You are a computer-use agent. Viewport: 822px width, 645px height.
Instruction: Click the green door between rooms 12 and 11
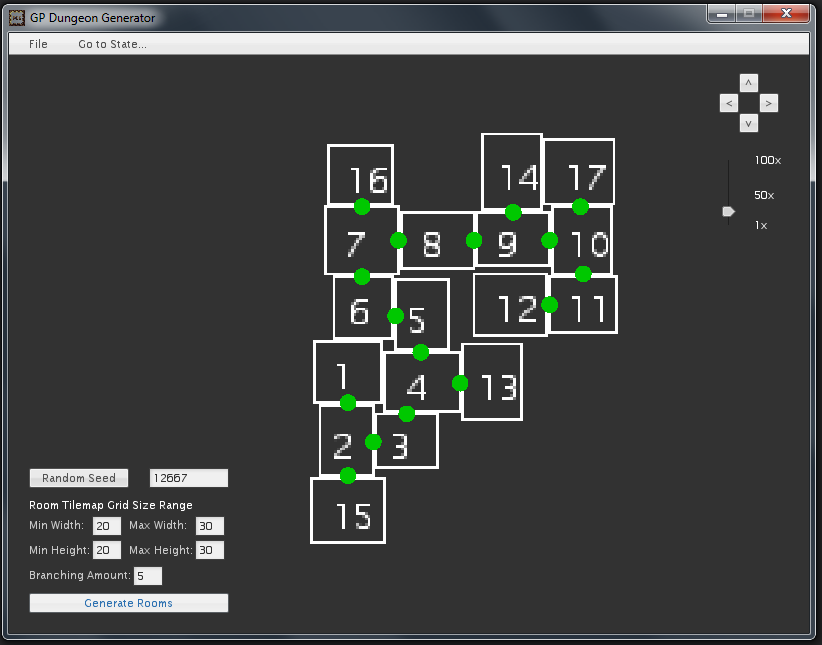click(549, 305)
